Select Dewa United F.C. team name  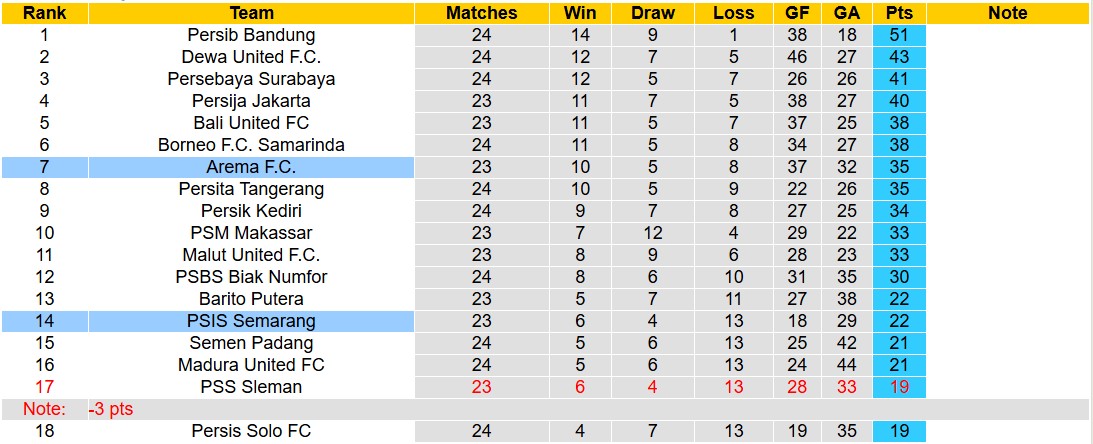click(251, 57)
